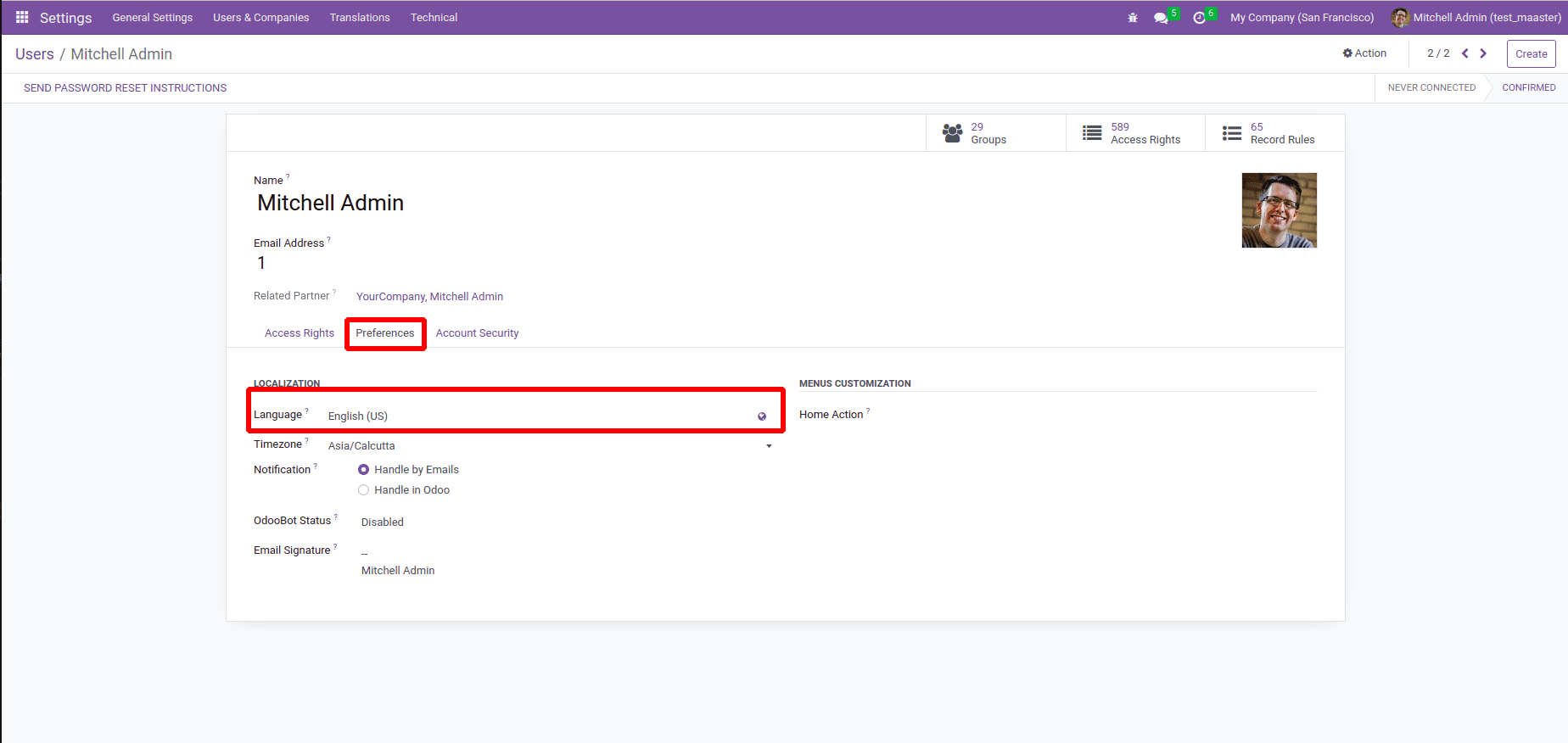Click Users breadcrumb link
This screenshot has width=1568, height=743.
(35, 54)
